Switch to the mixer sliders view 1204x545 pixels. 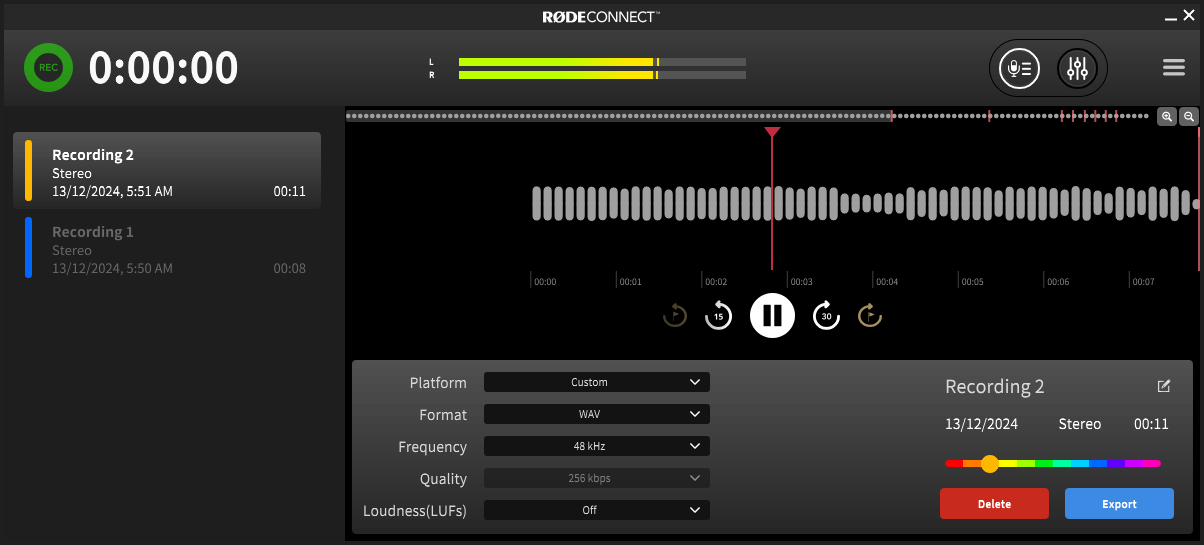pyautogui.click(x=1077, y=68)
